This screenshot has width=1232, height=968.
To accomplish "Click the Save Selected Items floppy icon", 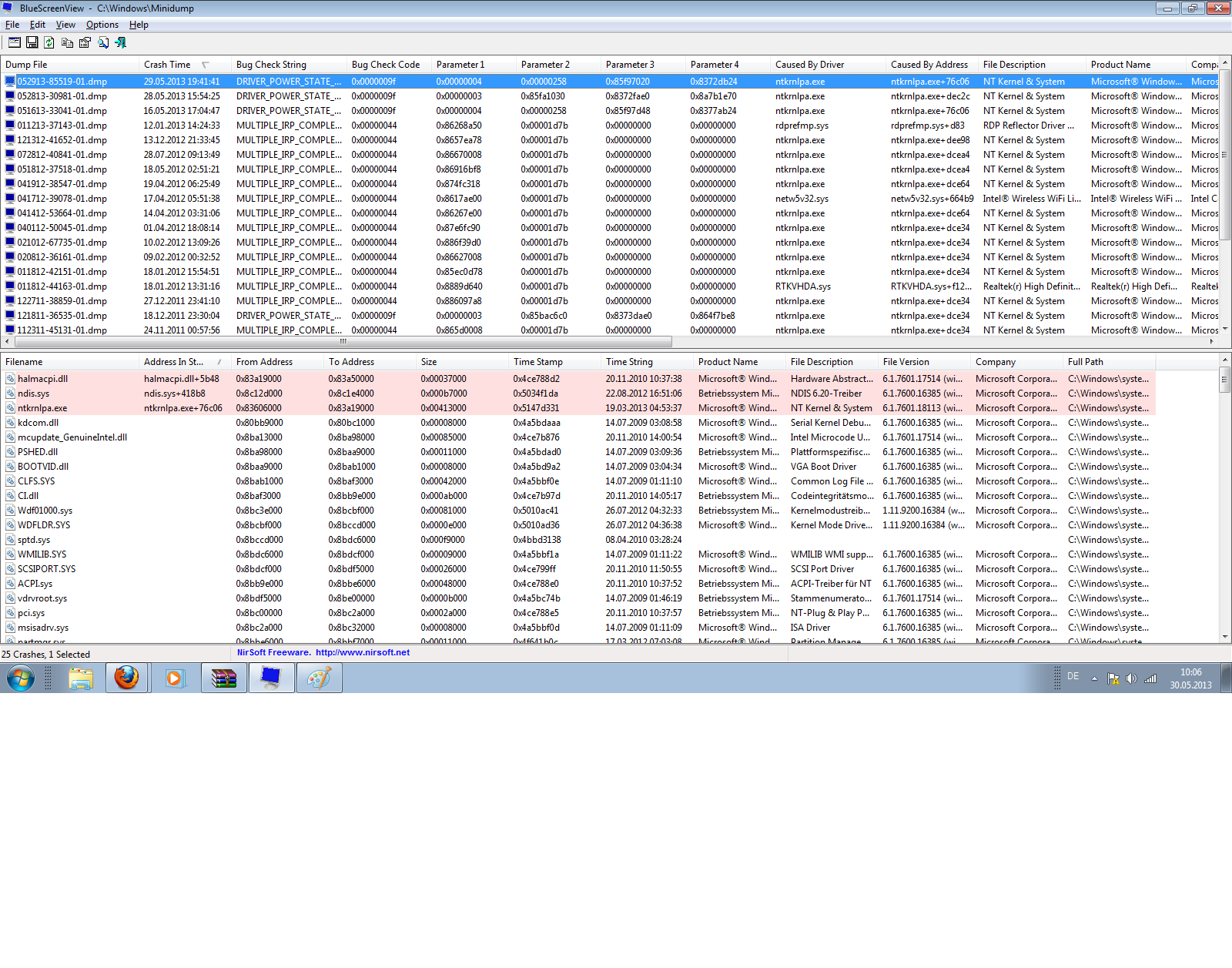I will pos(32,42).
